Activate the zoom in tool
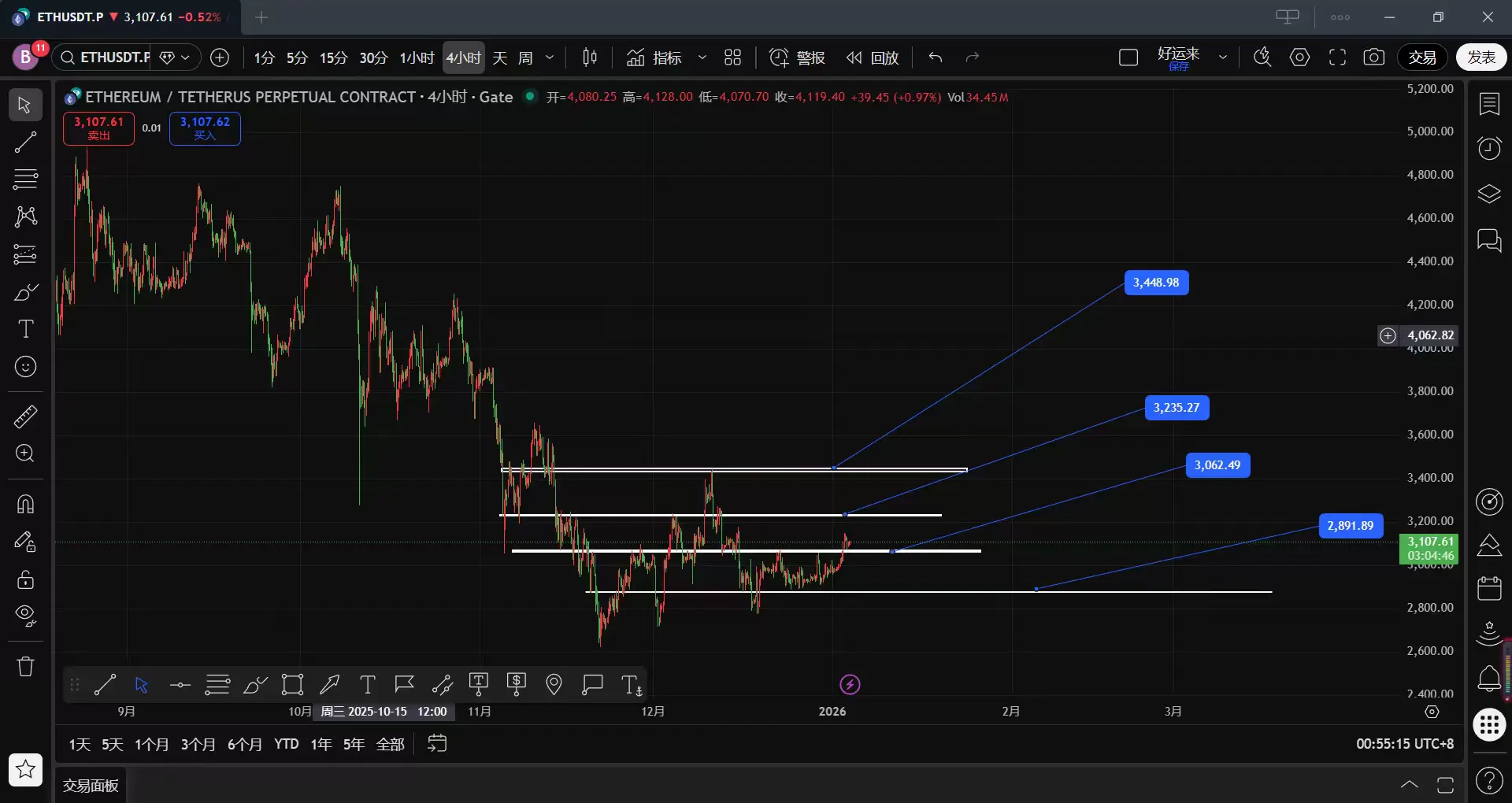 [x=25, y=453]
